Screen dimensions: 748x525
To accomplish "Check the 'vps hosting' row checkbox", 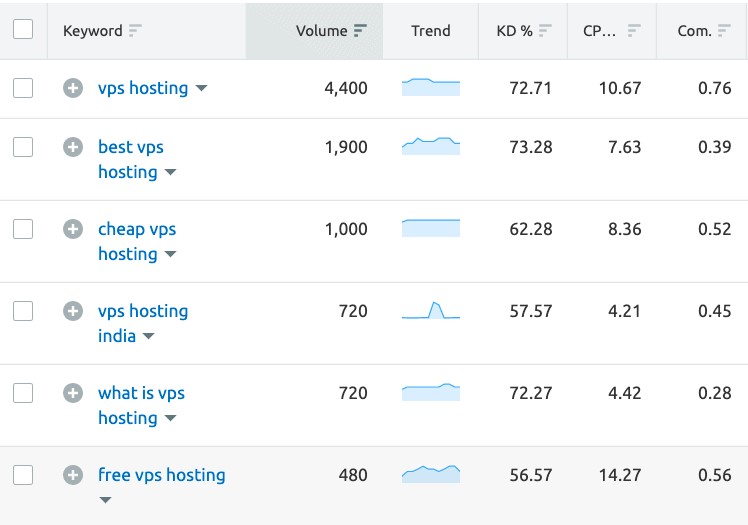I will click(23, 88).
